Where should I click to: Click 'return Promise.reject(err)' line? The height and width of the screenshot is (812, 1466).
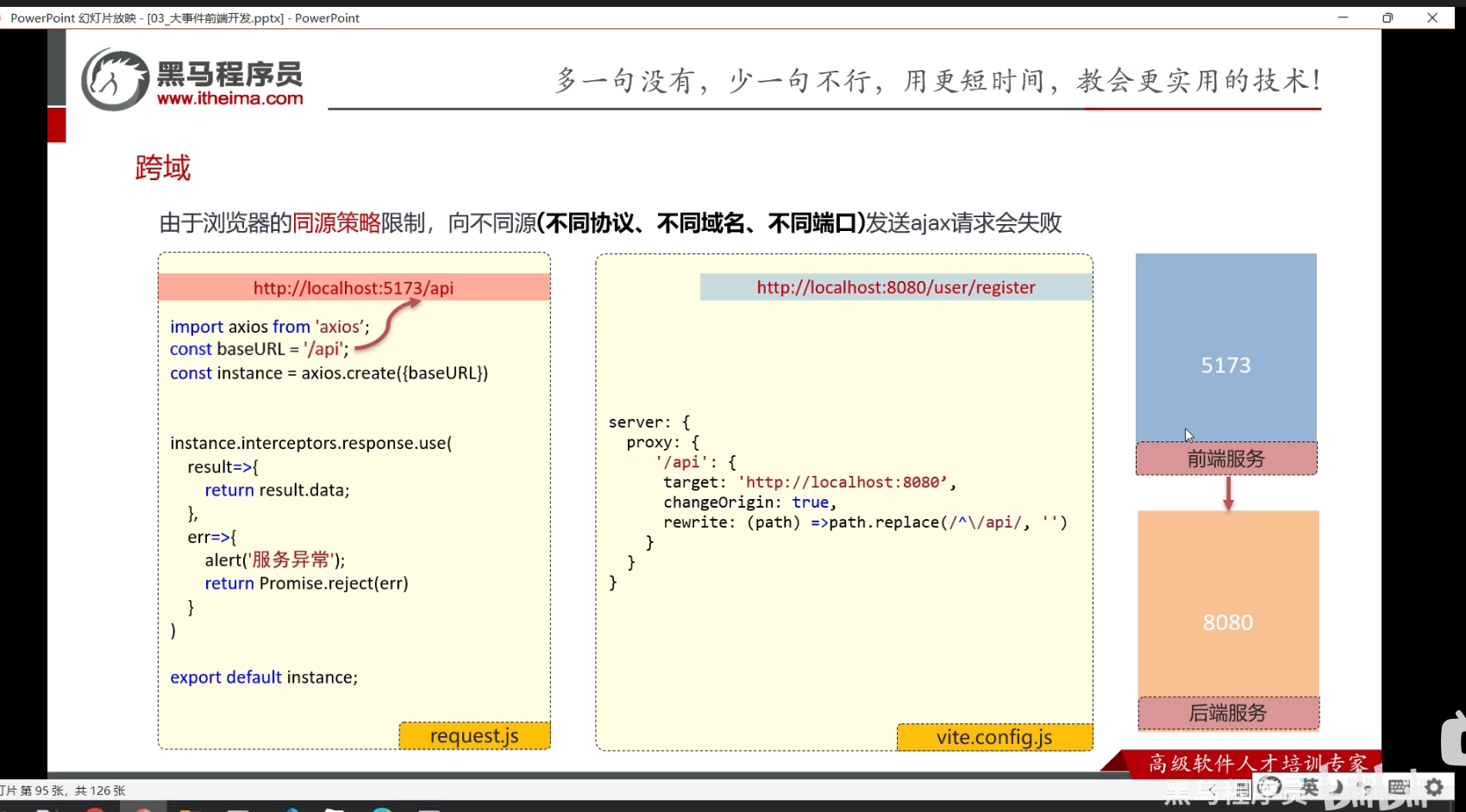click(306, 584)
